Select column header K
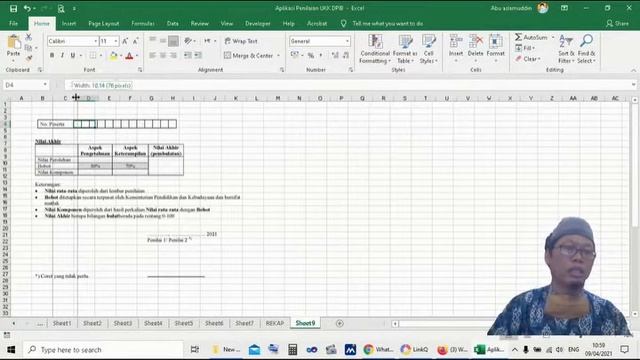 (x=236, y=98)
